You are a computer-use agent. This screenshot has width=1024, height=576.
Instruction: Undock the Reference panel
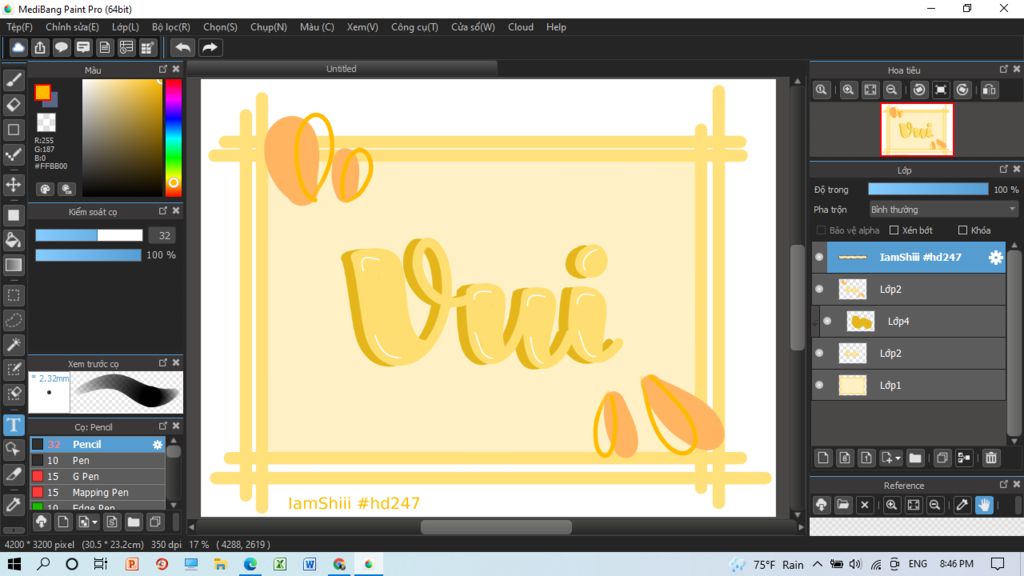[x=1003, y=485]
